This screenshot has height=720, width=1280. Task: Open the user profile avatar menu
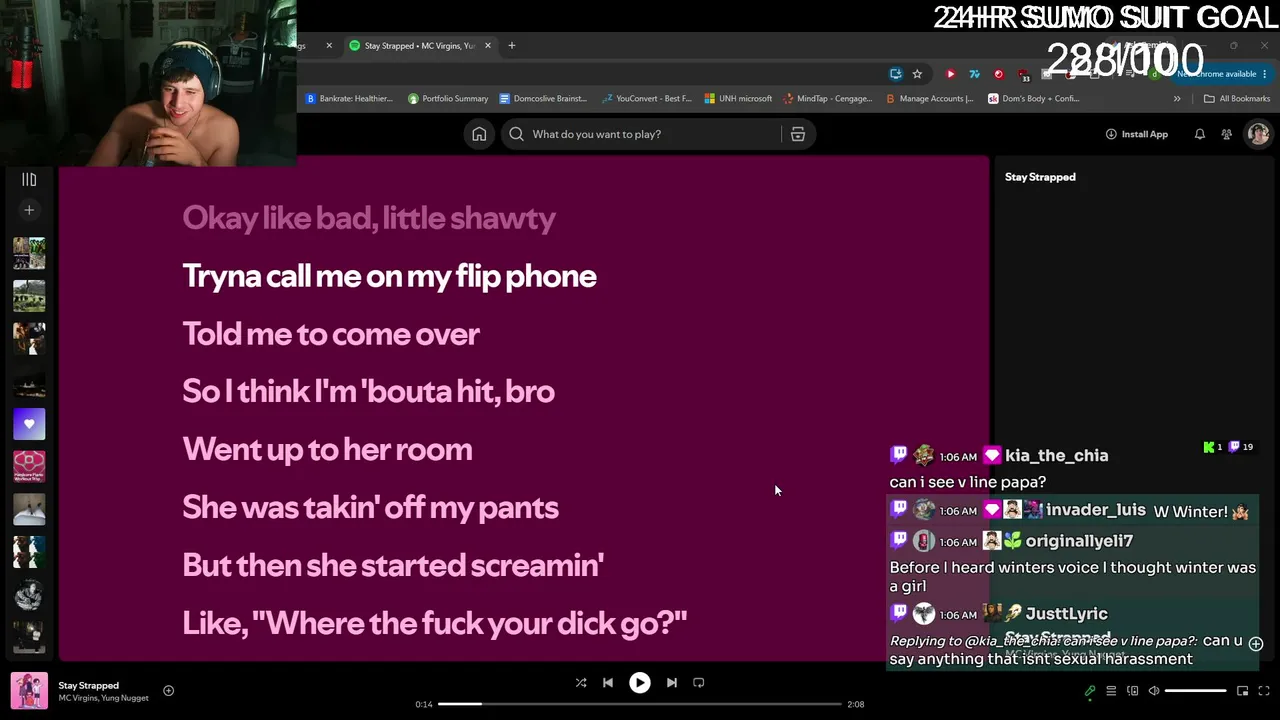click(1258, 134)
